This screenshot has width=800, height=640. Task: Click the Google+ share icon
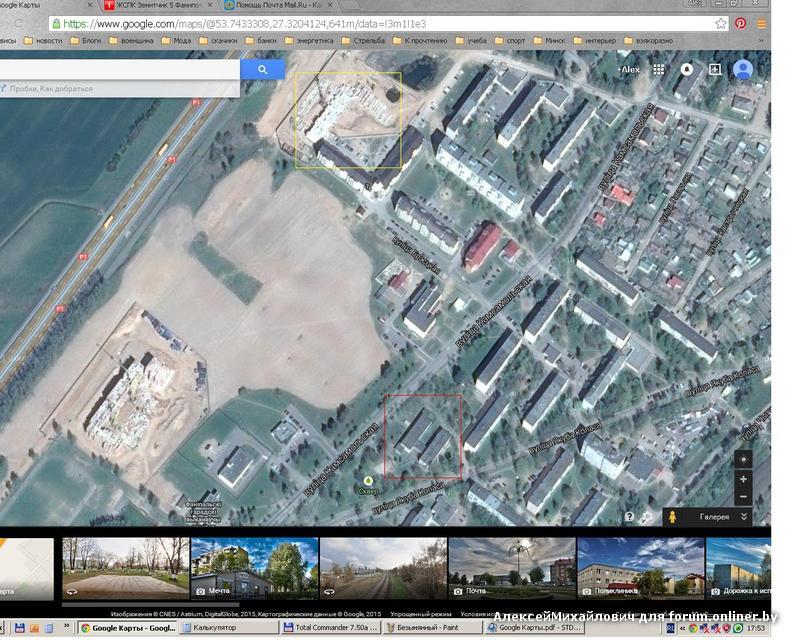[715, 69]
